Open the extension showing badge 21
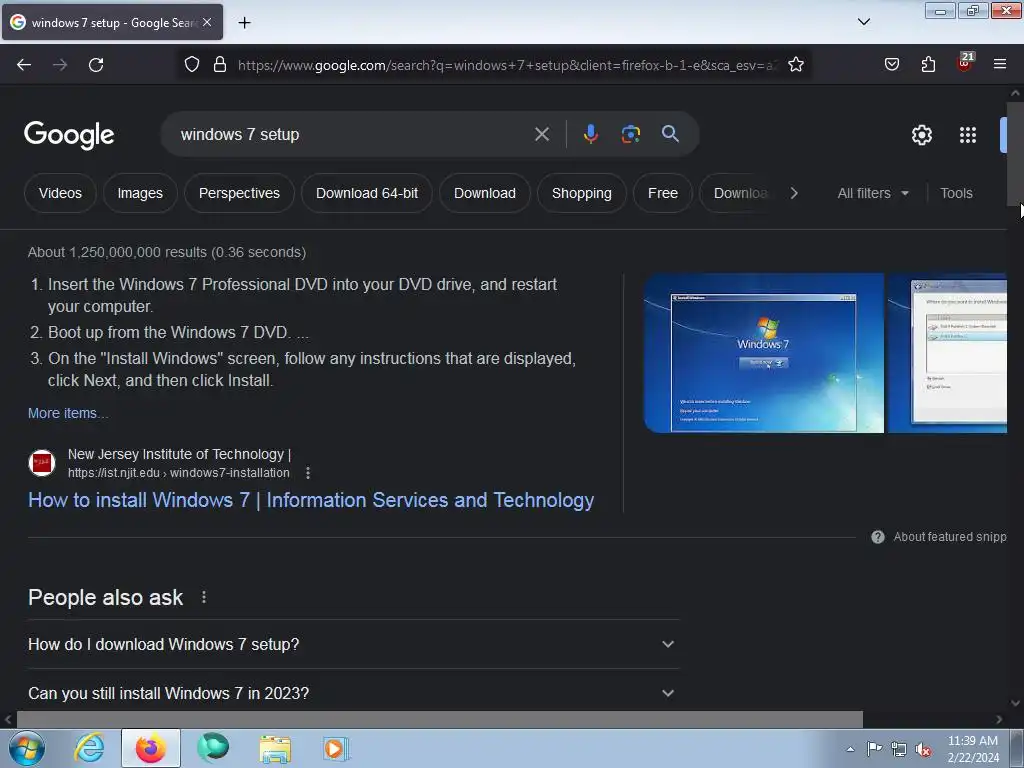This screenshot has width=1024, height=768. 965,63
